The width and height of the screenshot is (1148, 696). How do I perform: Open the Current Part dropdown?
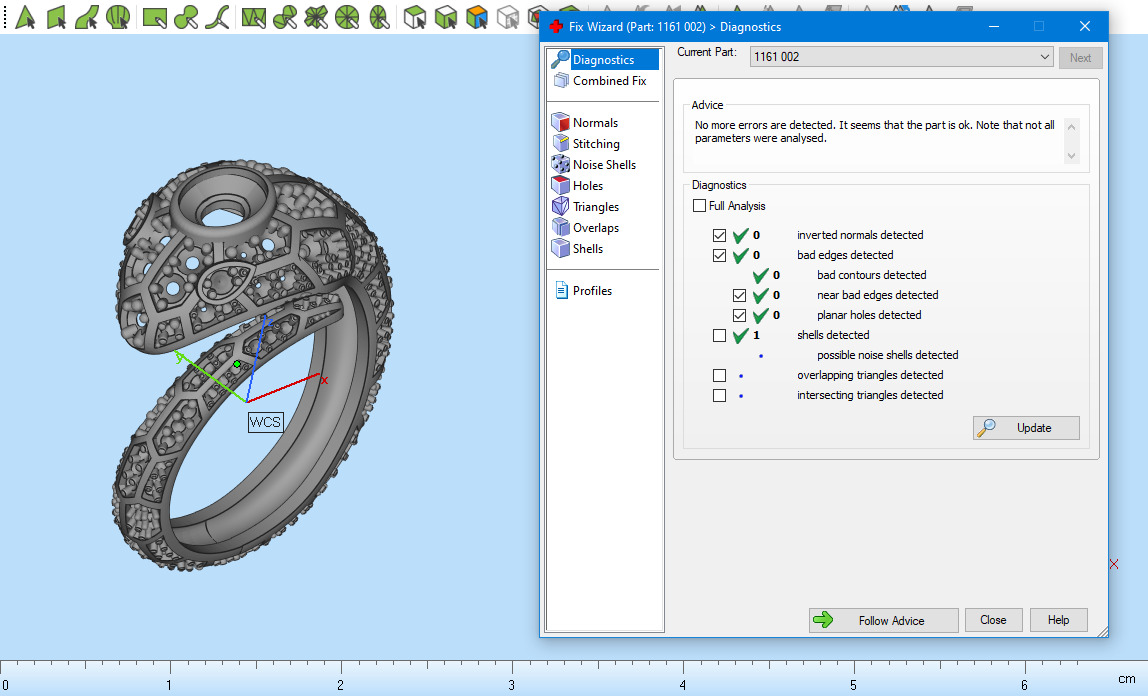[x=901, y=57]
